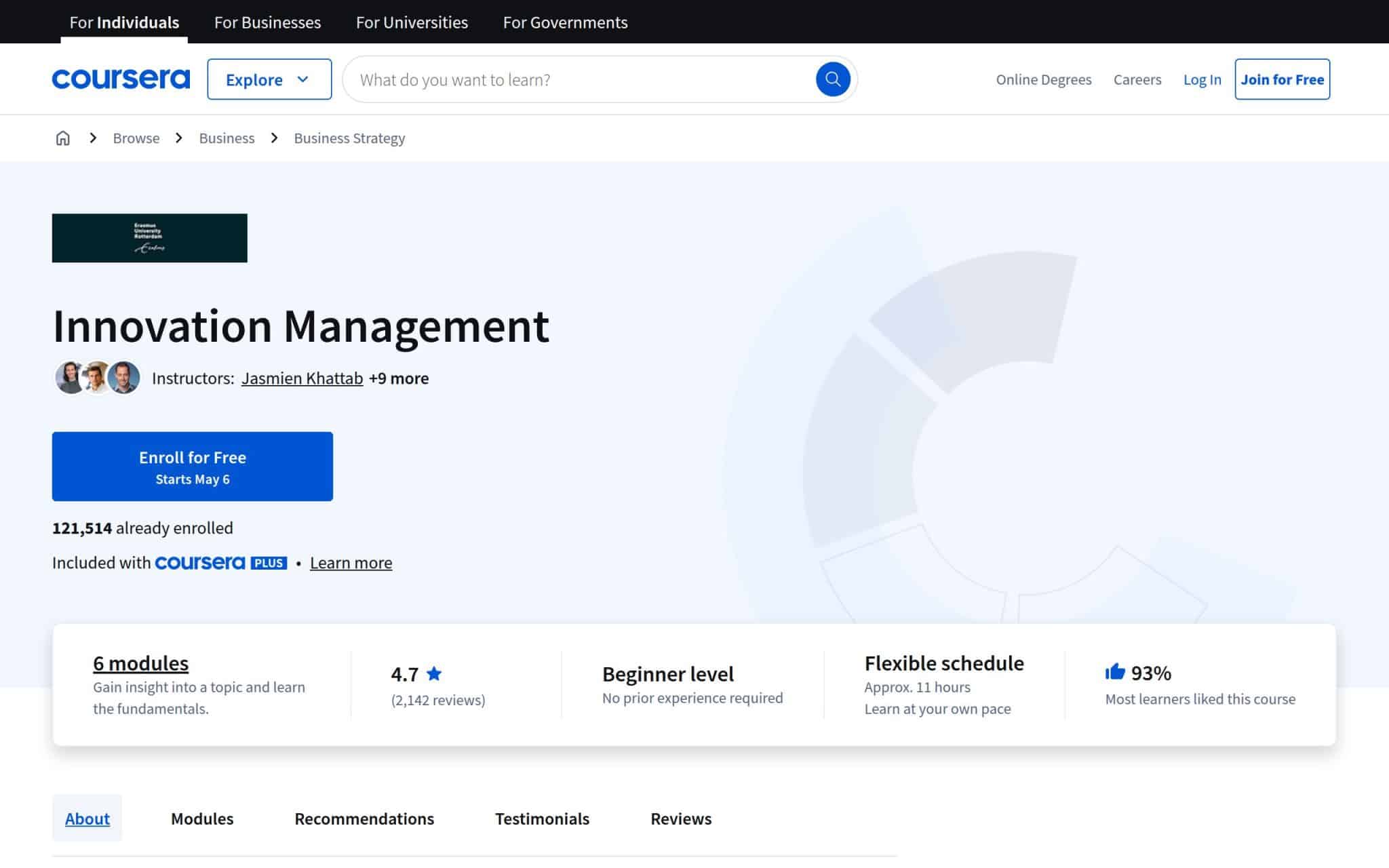
Task: Click the 'Innovation Management' course title
Action: click(x=301, y=326)
